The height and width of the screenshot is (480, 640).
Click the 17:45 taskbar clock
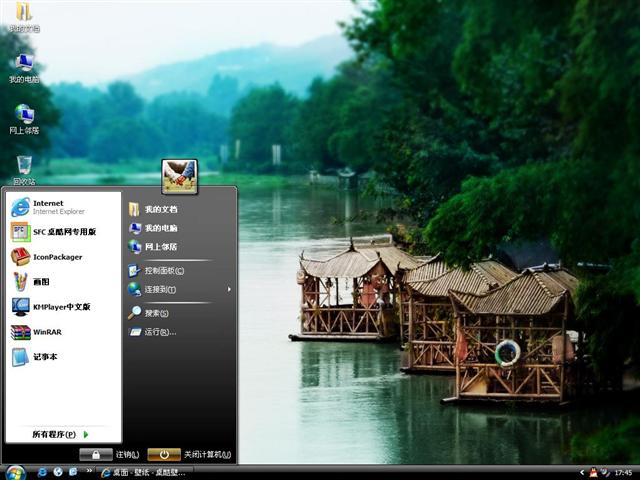pos(623,473)
